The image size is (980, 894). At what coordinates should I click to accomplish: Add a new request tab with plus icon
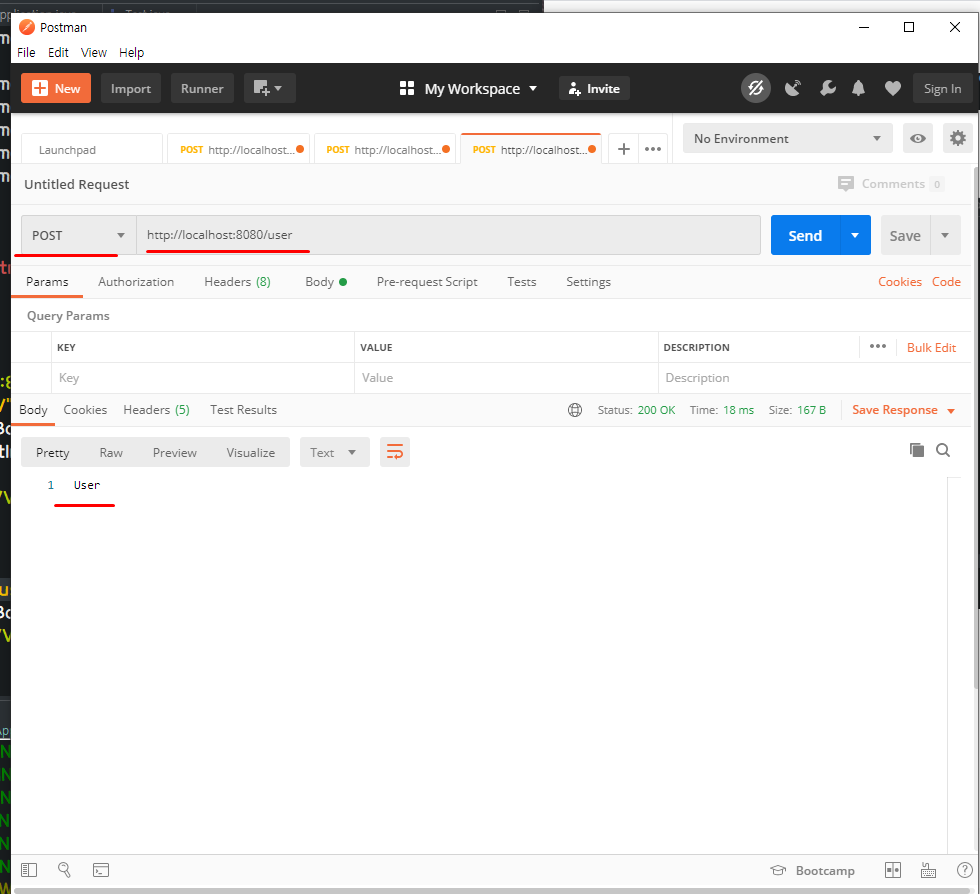623,149
